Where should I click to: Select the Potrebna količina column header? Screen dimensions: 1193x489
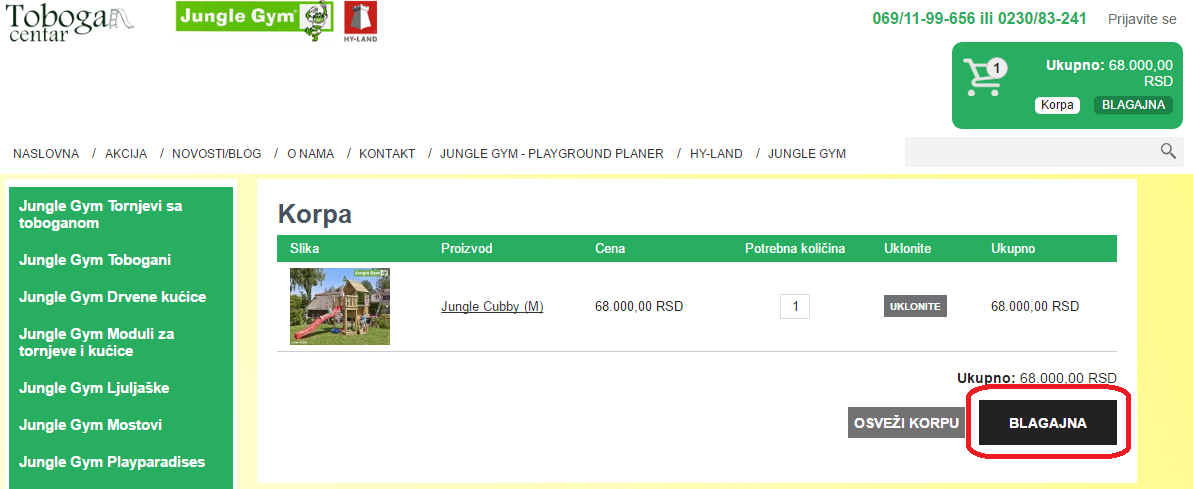tap(795, 249)
